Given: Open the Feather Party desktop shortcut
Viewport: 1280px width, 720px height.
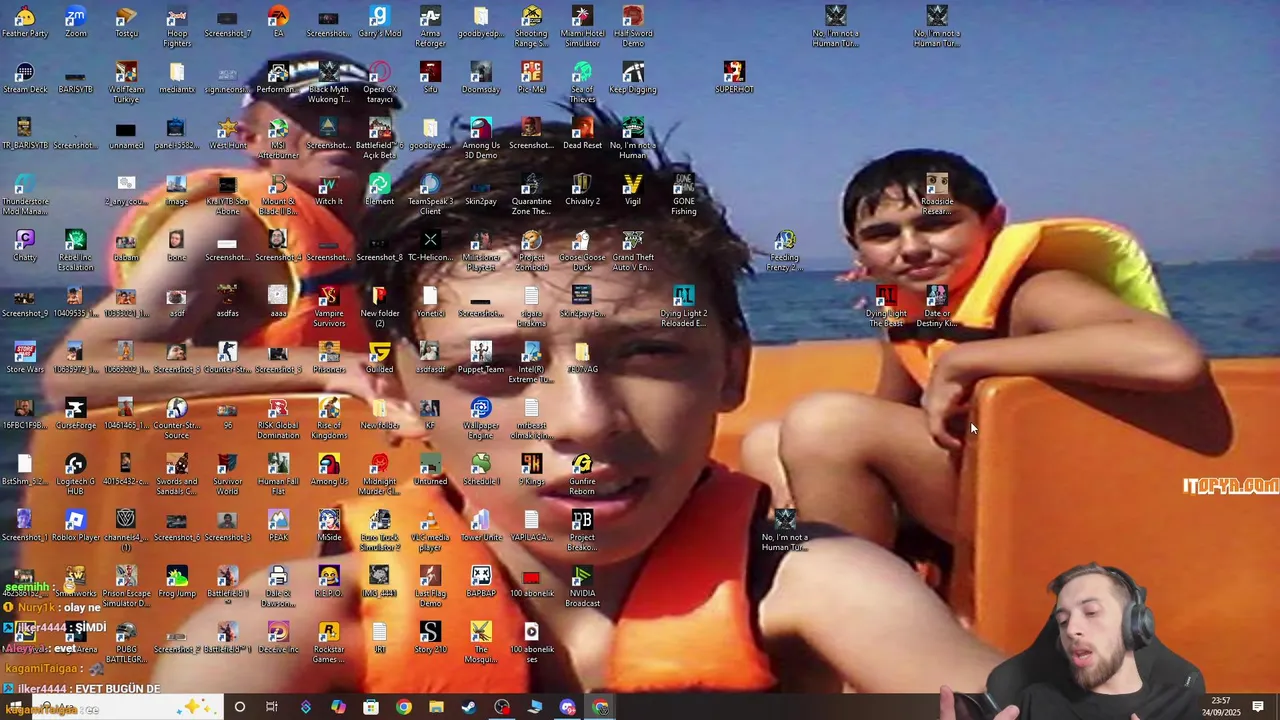Looking at the screenshot, I should [25, 22].
